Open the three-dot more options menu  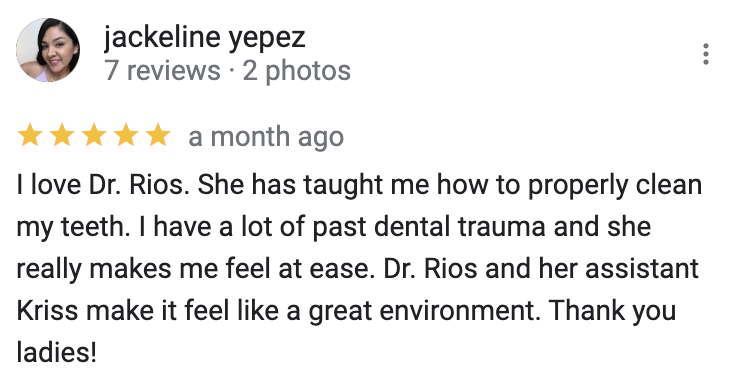(x=706, y=54)
